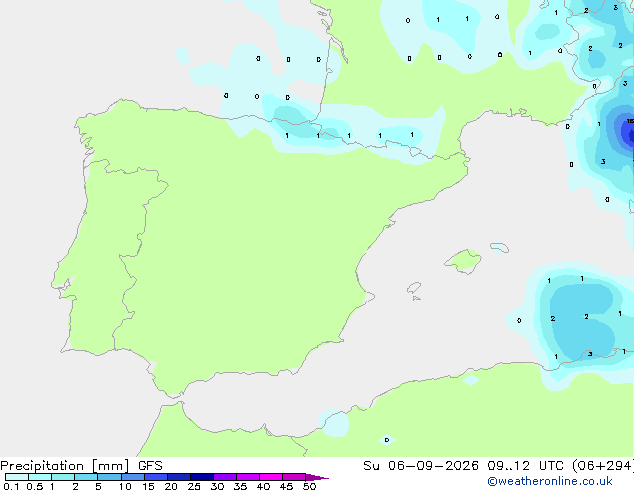Click the '50' legend label
This screenshot has height=490, width=634.
point(309,486)
